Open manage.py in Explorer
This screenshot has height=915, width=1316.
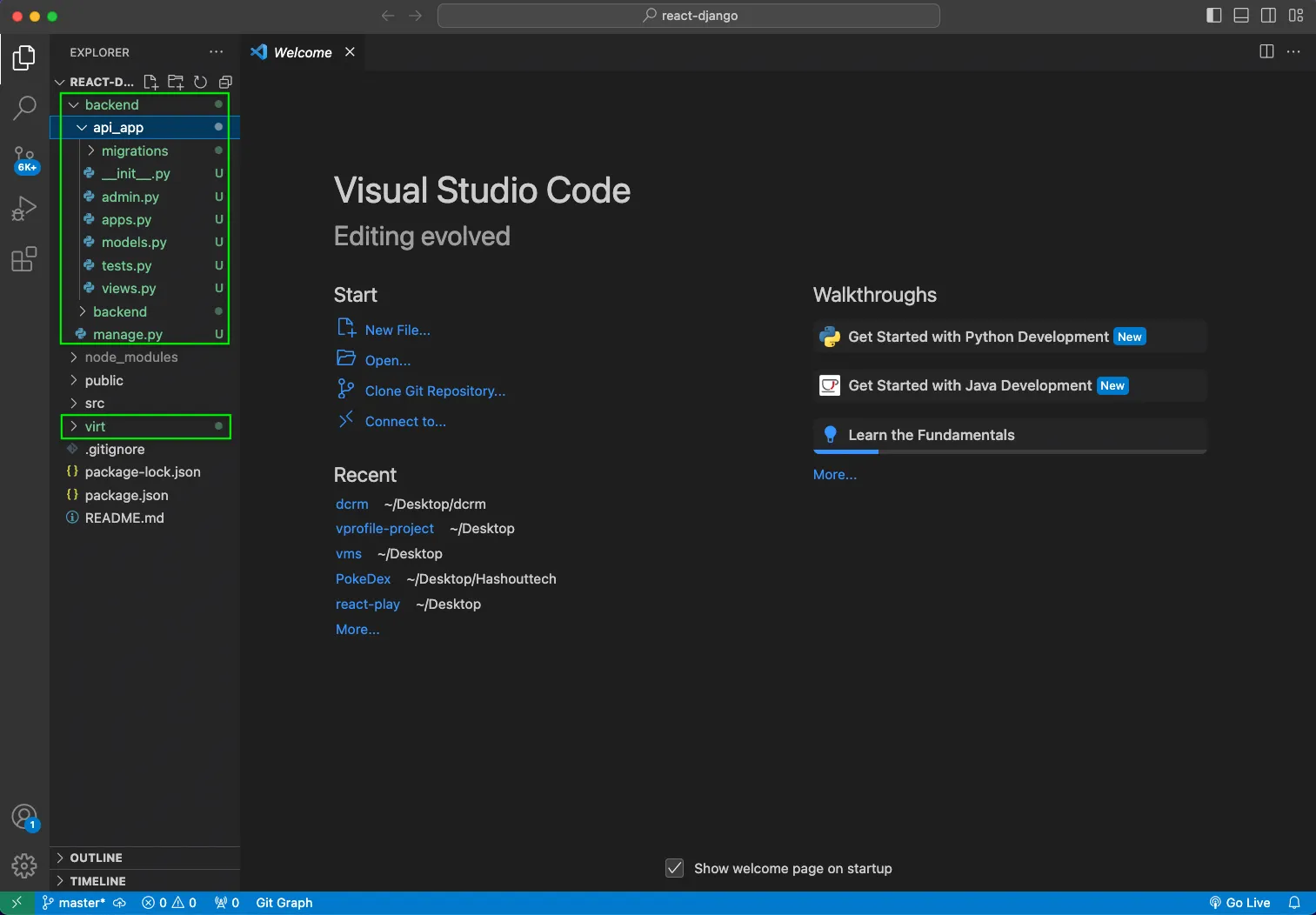[144, 335]
